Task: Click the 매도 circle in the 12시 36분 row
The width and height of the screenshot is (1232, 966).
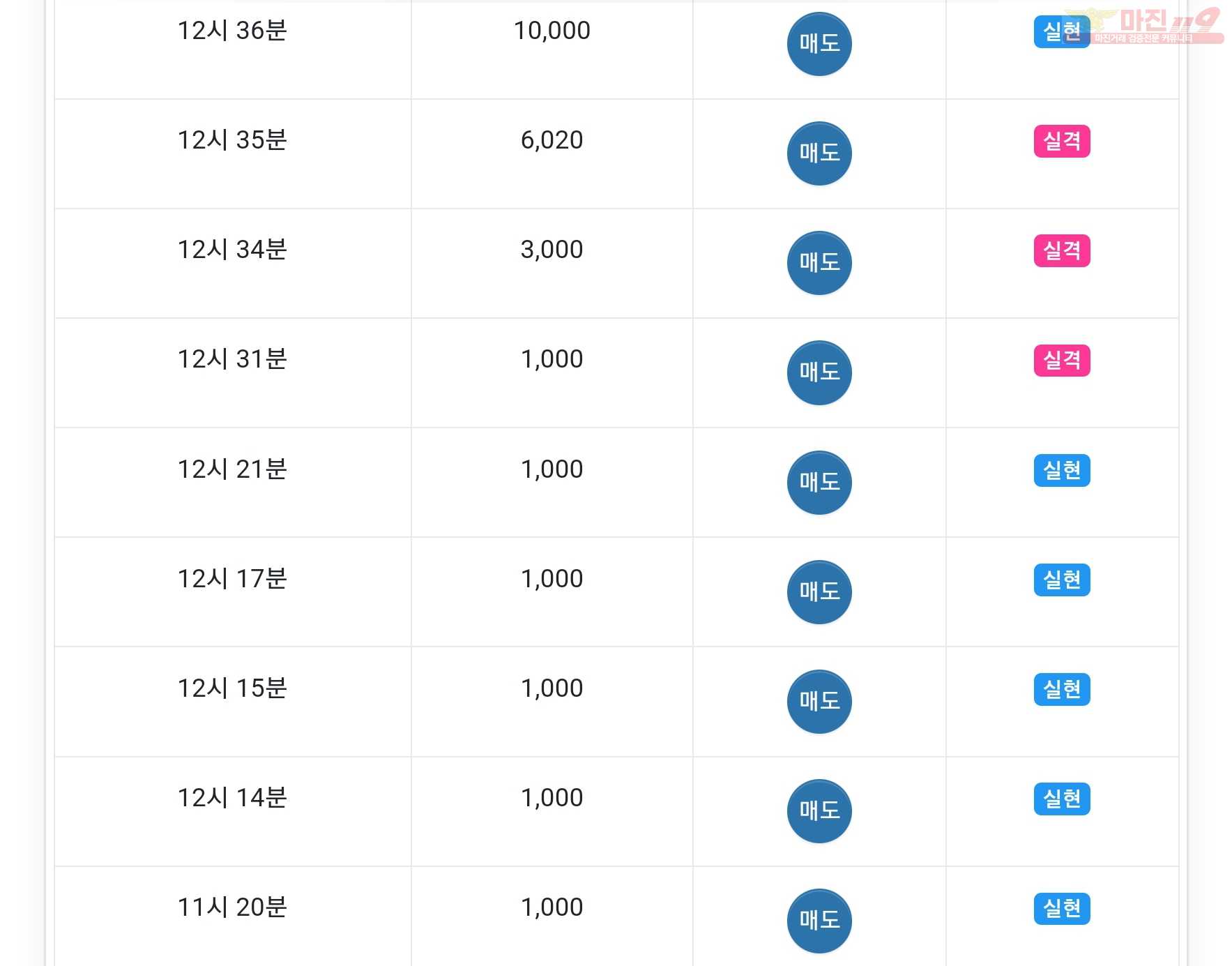Action: pyautogui.click(x=819, y=44)
